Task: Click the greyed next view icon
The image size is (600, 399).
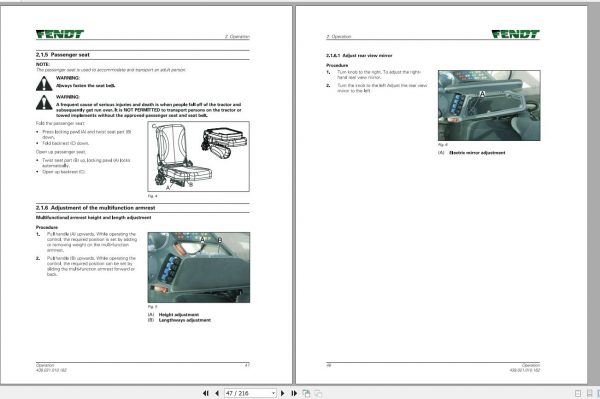Action: click(x=318, y=393)
